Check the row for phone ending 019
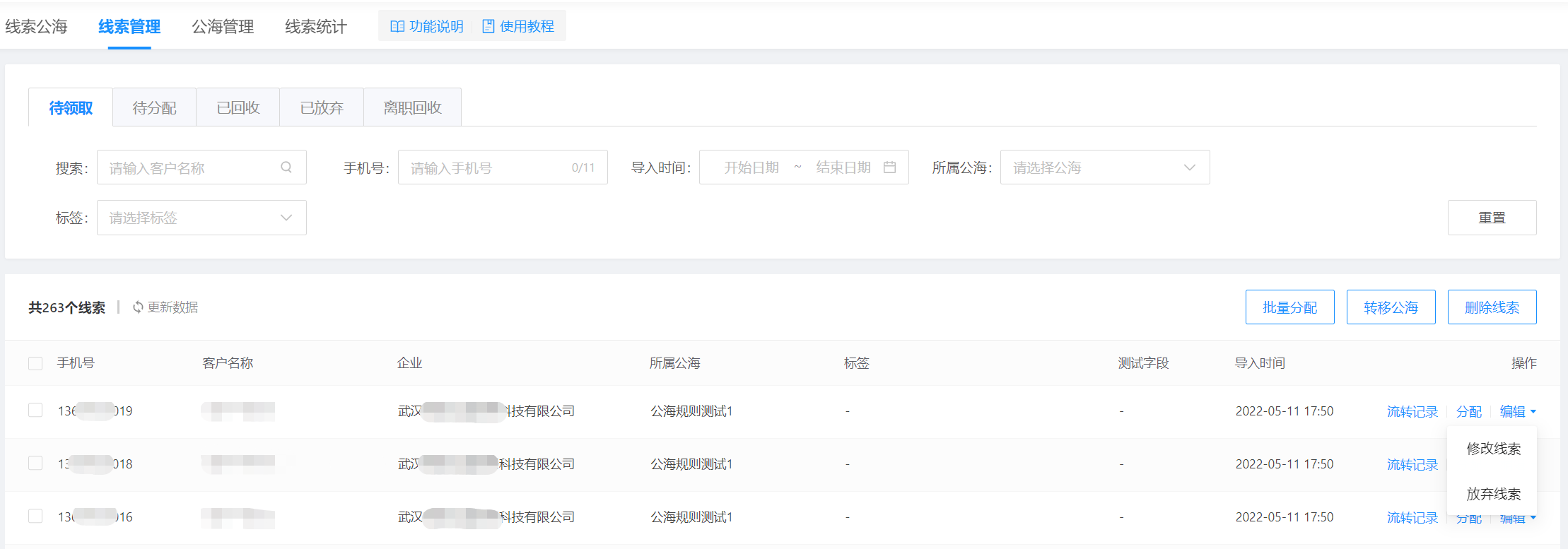 tap(35, 411)
